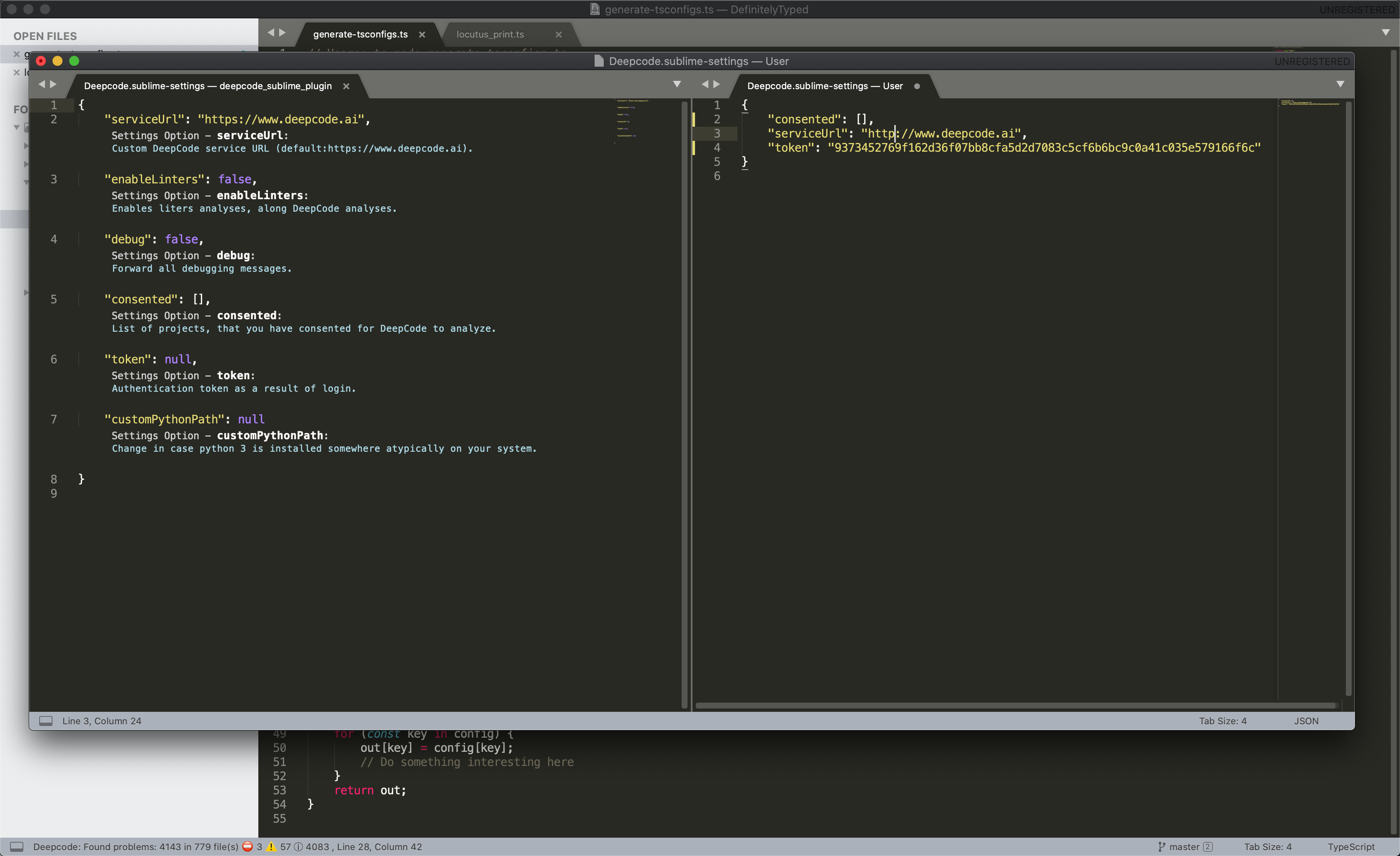The image size is (1400, 856).
Task: Click the out[key] = config[key]; code line
Action: tap(436, 747)
